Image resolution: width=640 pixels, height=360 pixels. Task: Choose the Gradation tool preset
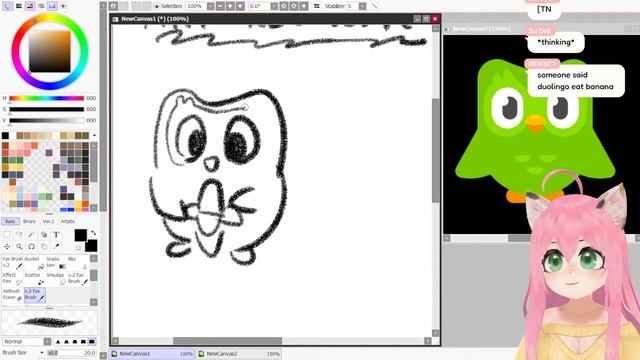(x=56, y=262)
